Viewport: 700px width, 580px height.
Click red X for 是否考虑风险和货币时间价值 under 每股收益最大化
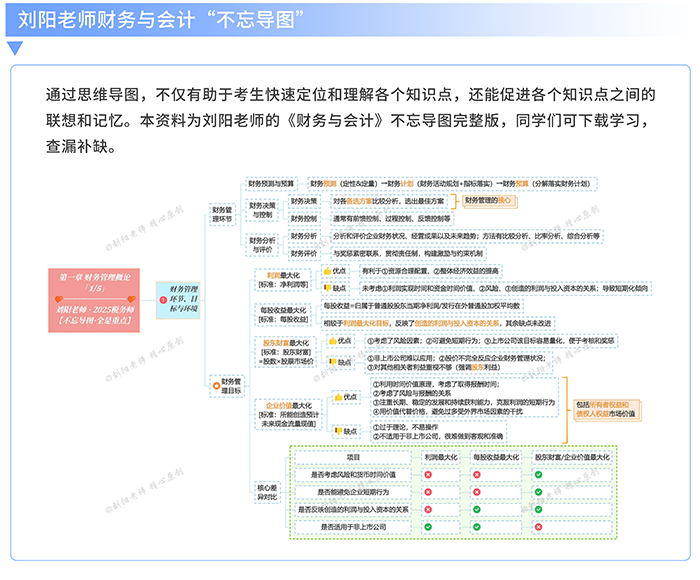coord(477,475)
